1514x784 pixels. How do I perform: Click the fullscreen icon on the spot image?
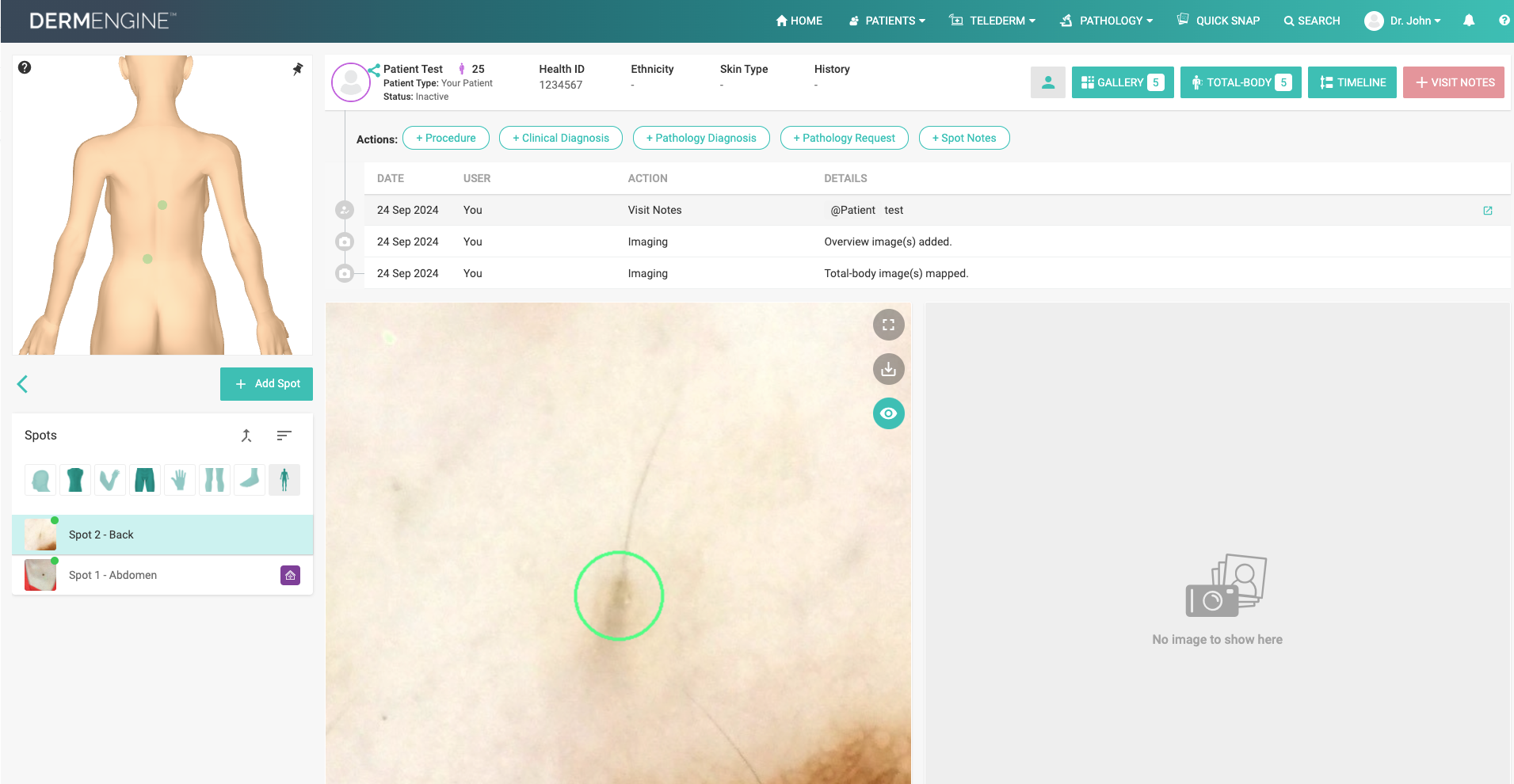tap(888, 325)
